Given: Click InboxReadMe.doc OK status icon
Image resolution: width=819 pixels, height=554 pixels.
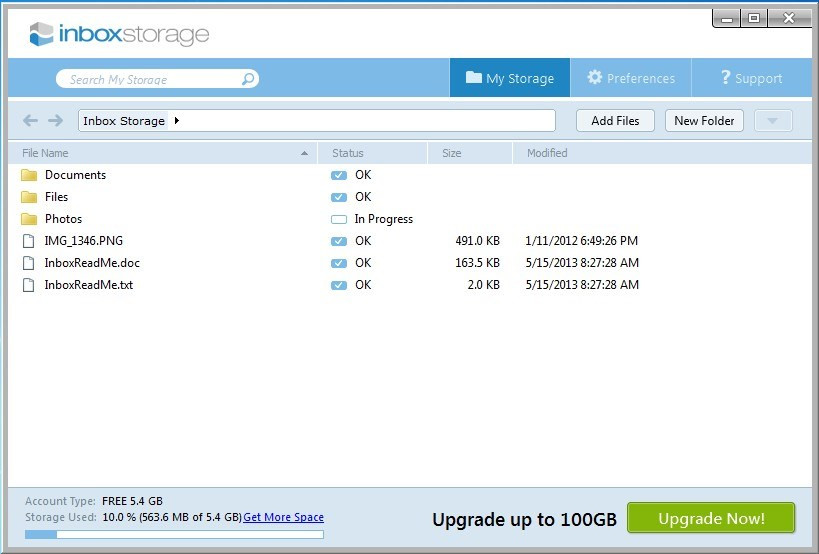Looking at the screenshot, I should [x=339, y=263].
